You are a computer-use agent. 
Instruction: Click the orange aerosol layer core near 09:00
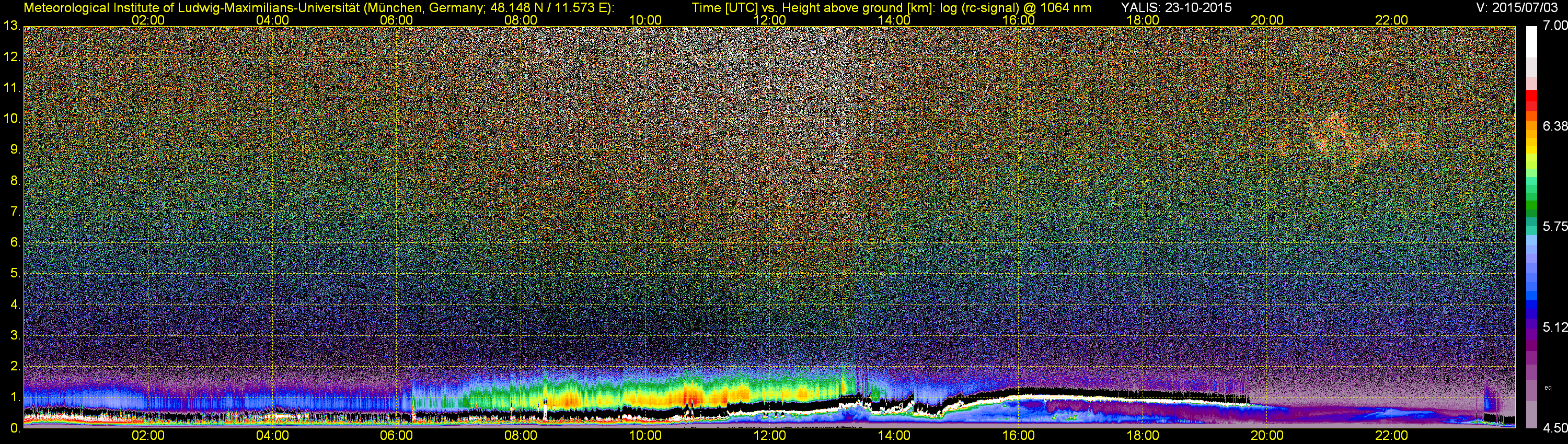point(569,400)
